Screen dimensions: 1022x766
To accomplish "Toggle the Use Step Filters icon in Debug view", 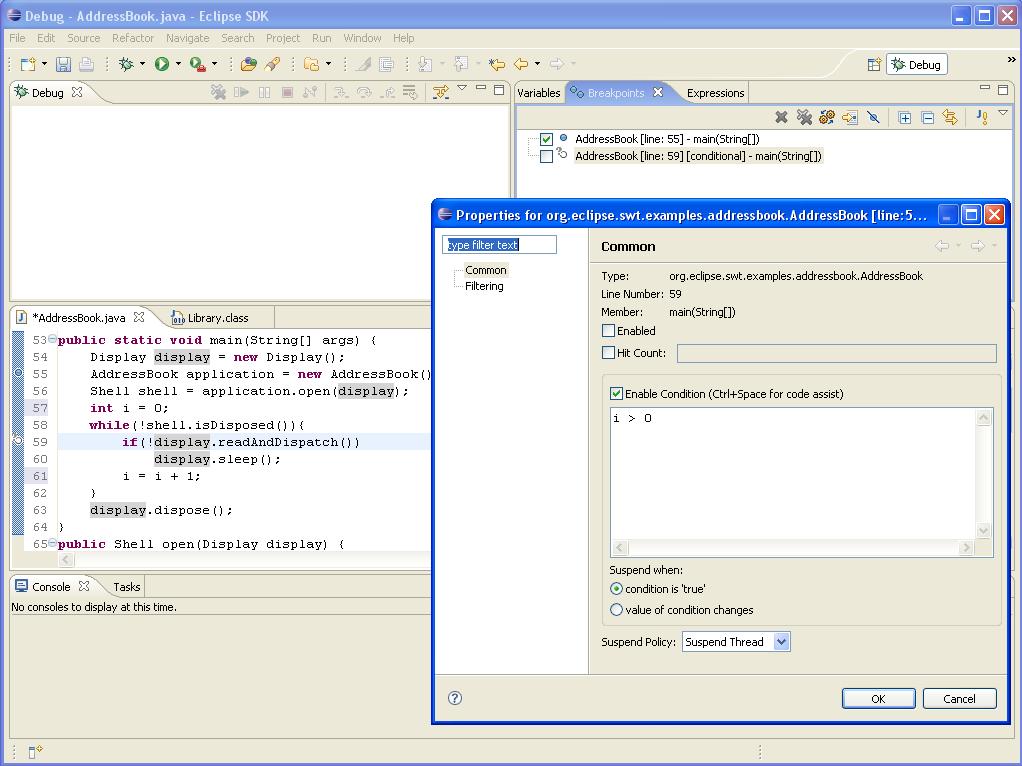I will coord(441,93).
